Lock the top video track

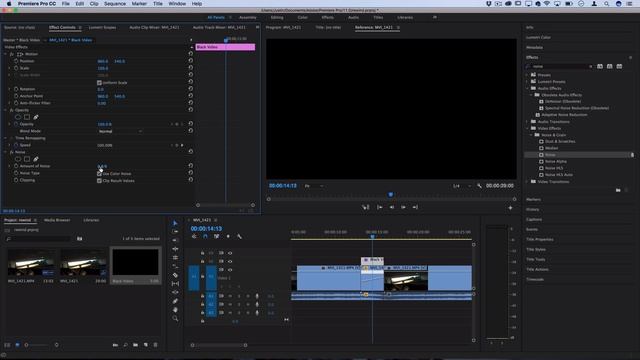202,253
